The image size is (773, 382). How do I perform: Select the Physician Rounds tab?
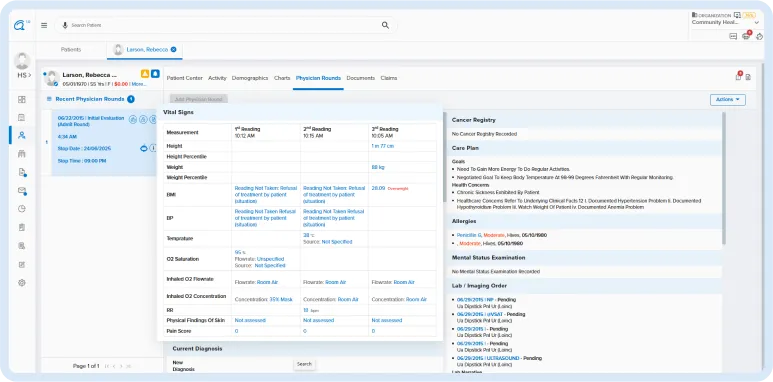click(318, 78)
